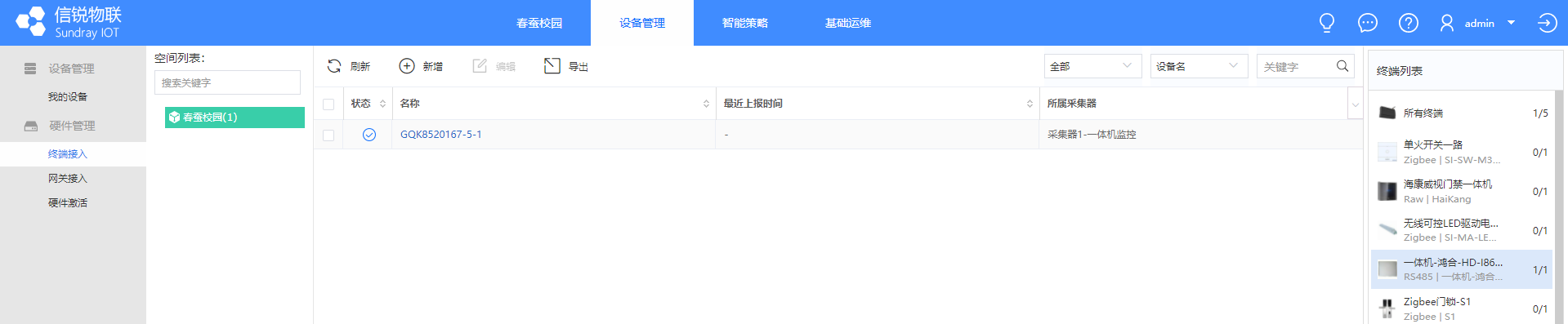
Task: Click the 单火开关一路 device thumbnail
Action: (x=1387, y=152)
